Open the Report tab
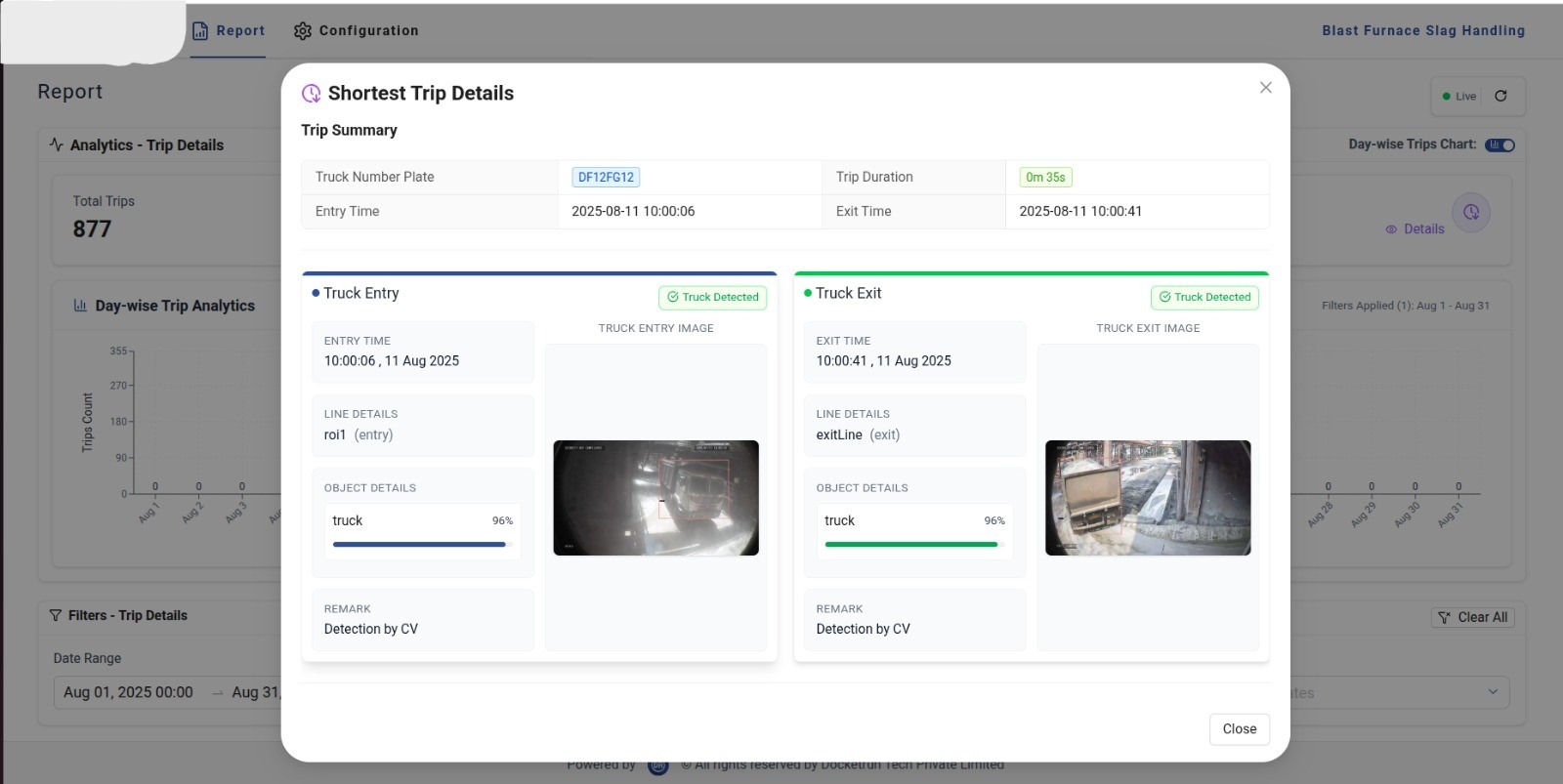The width and height of the screenshot is (1563, 784). (x=229, y=31)
